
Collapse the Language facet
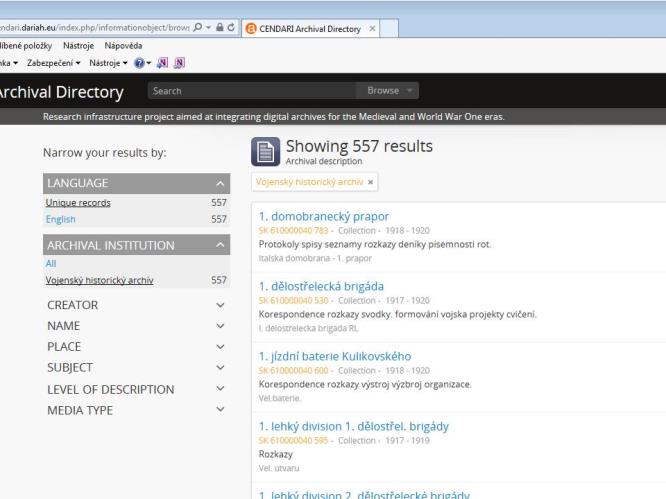point(220,184)
